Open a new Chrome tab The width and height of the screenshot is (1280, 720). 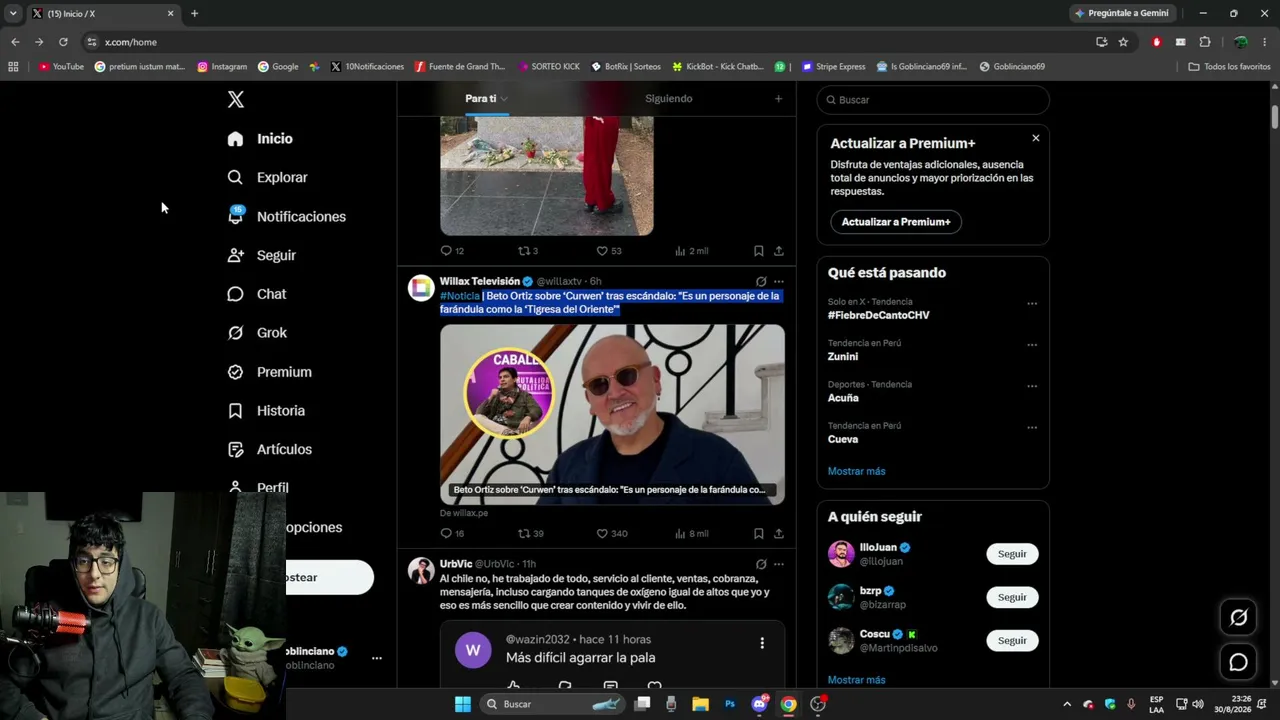coord(194,13)
